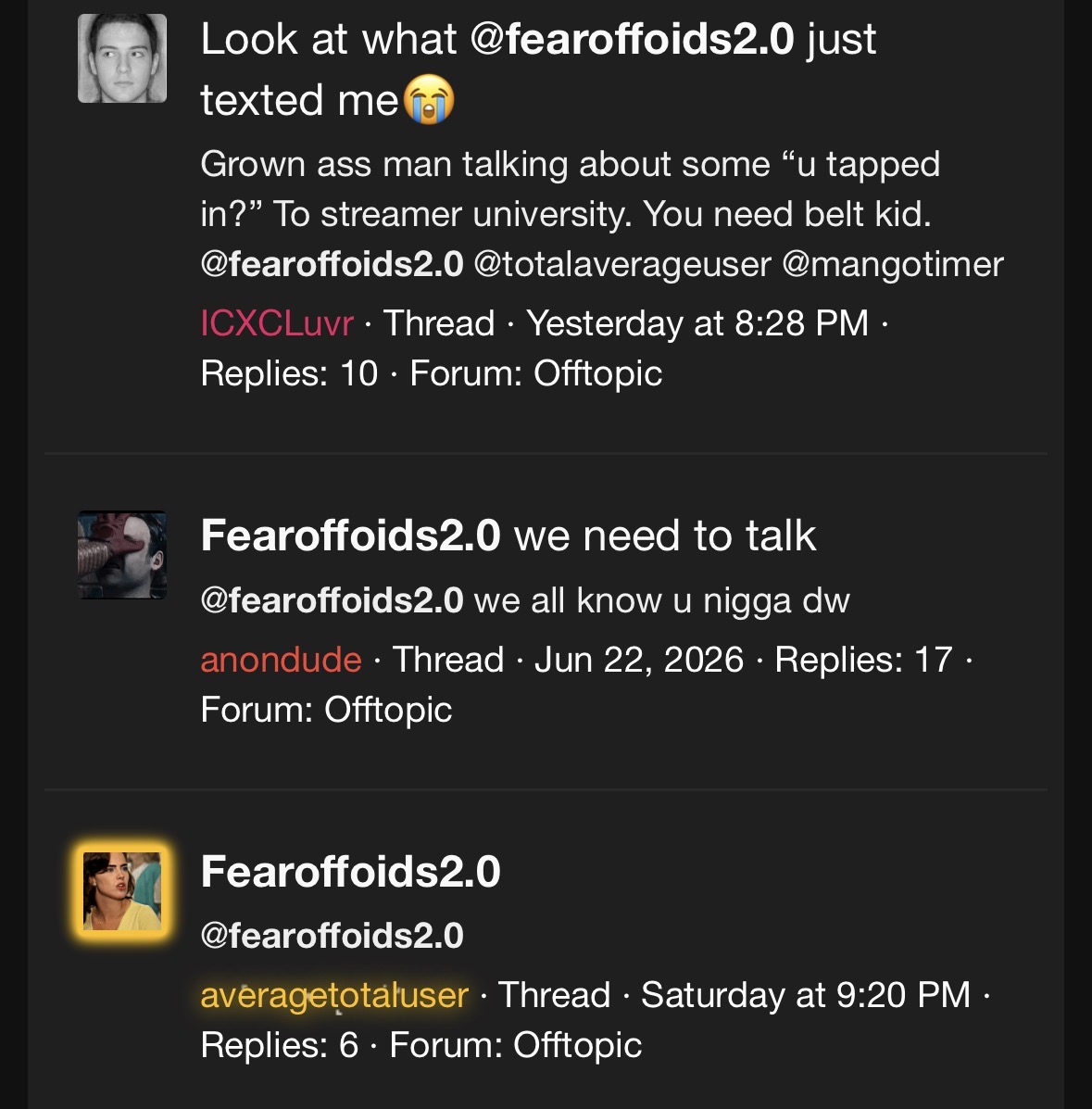Open averagetotaluser's profile from yellow username
Viewport: 1092px width, 1109px height.
(x=334, y=995)
